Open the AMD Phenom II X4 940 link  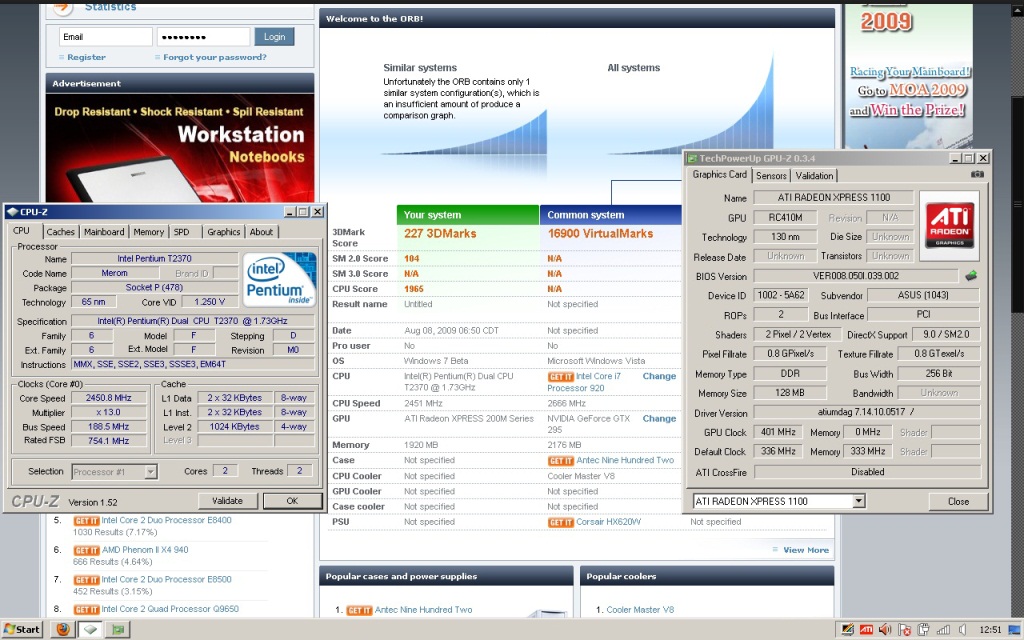coord(145,551)
